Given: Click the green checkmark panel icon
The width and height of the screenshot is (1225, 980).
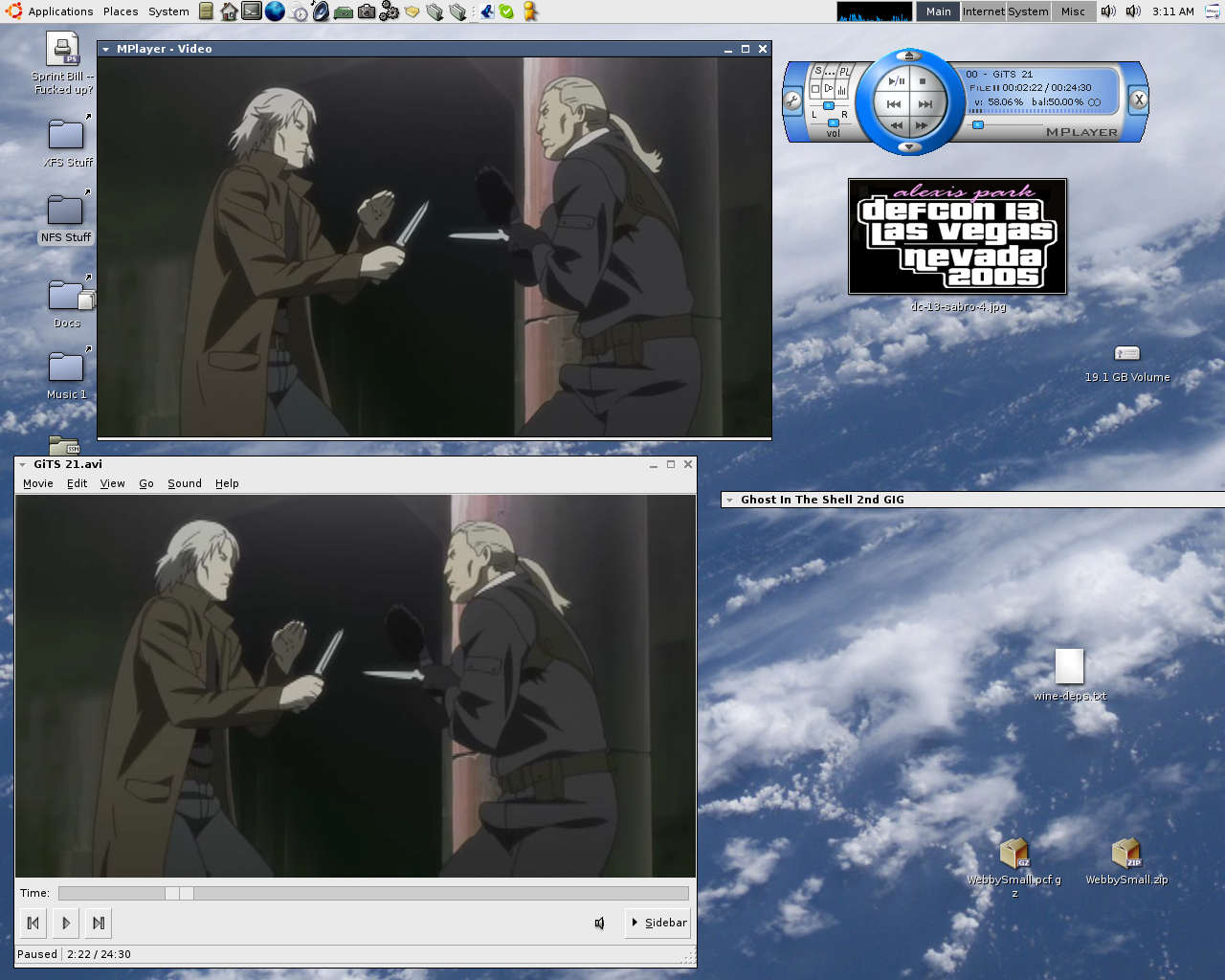Looking at the screenshot, I should (x=506, y=11).
